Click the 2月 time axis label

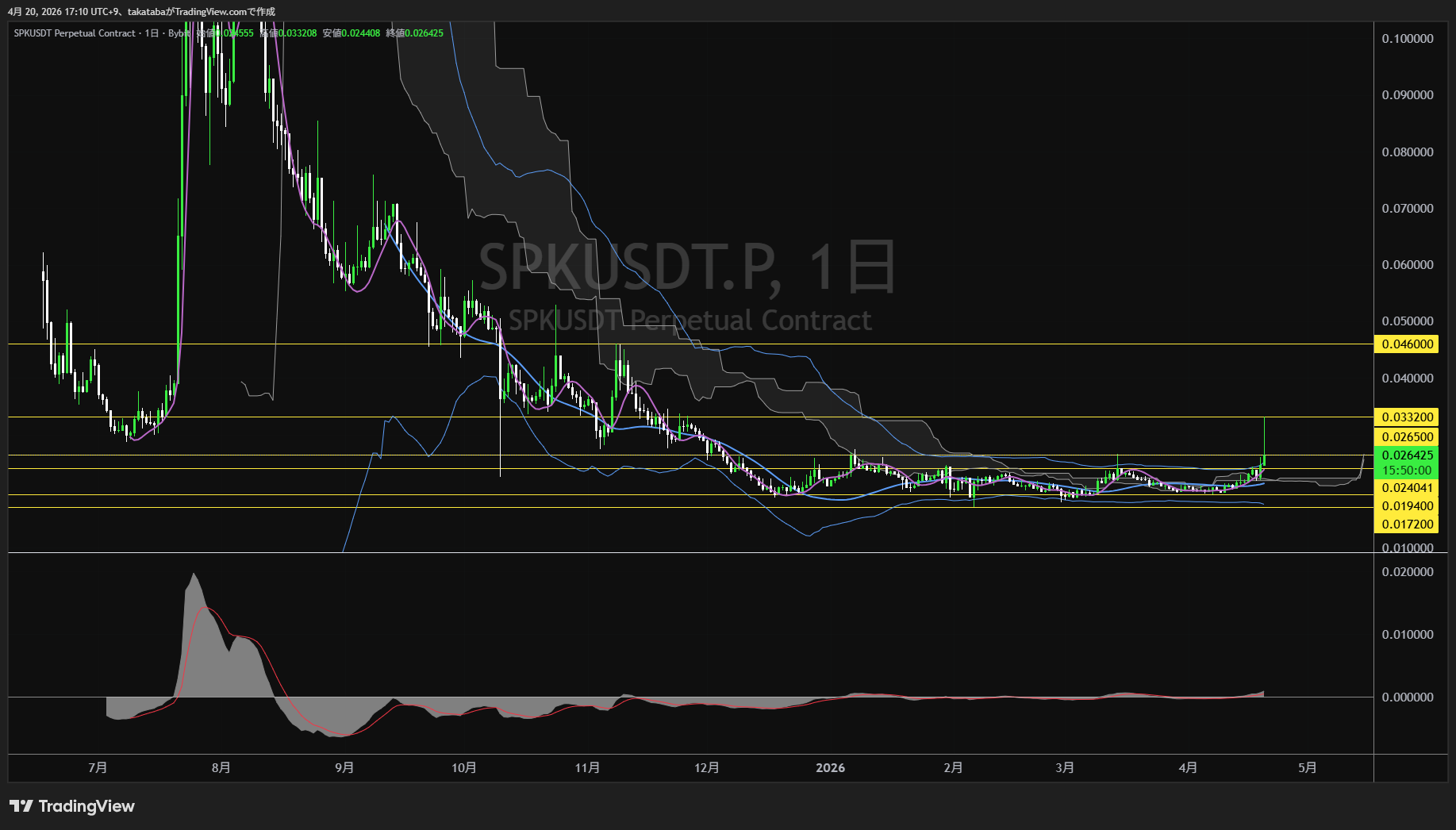coord(954,768)
